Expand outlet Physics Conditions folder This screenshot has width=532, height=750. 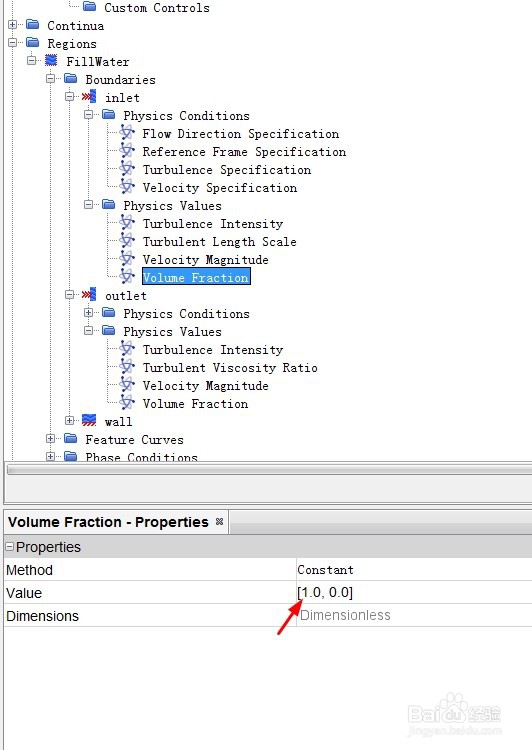[x=89, y=313]
